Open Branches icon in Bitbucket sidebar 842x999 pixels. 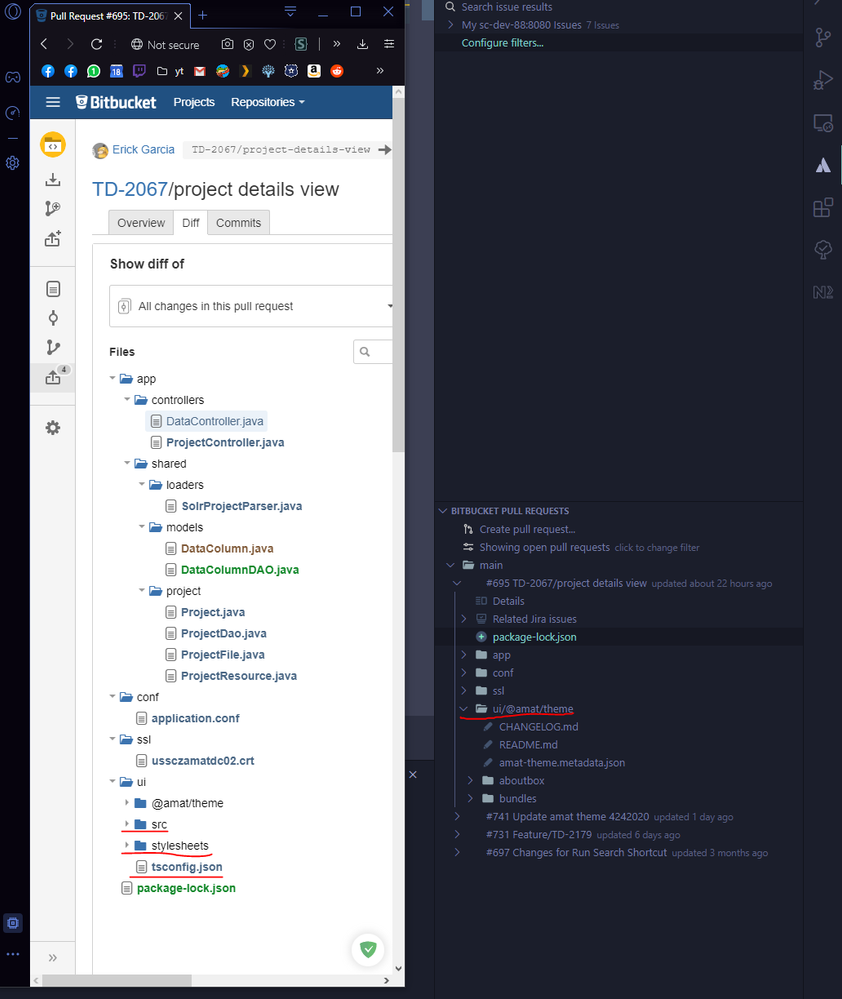point(53,347)
